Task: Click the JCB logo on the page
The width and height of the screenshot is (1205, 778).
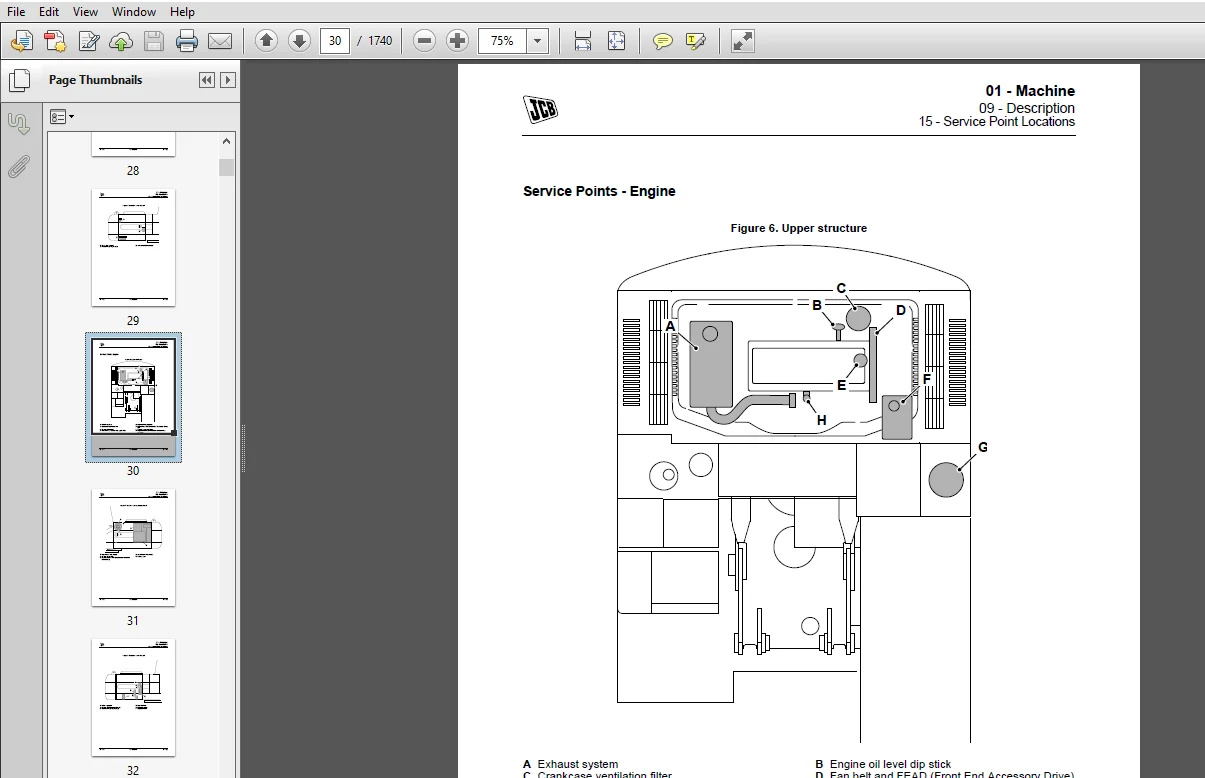Action: point(540,109)
